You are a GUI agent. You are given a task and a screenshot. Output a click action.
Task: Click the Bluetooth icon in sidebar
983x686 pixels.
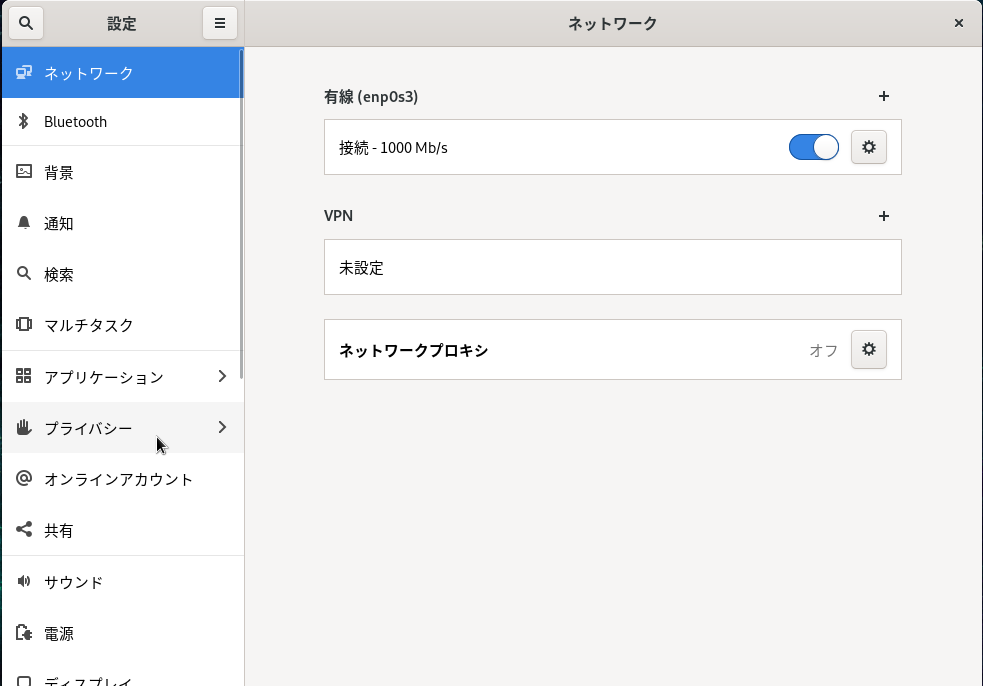[24, 121]
